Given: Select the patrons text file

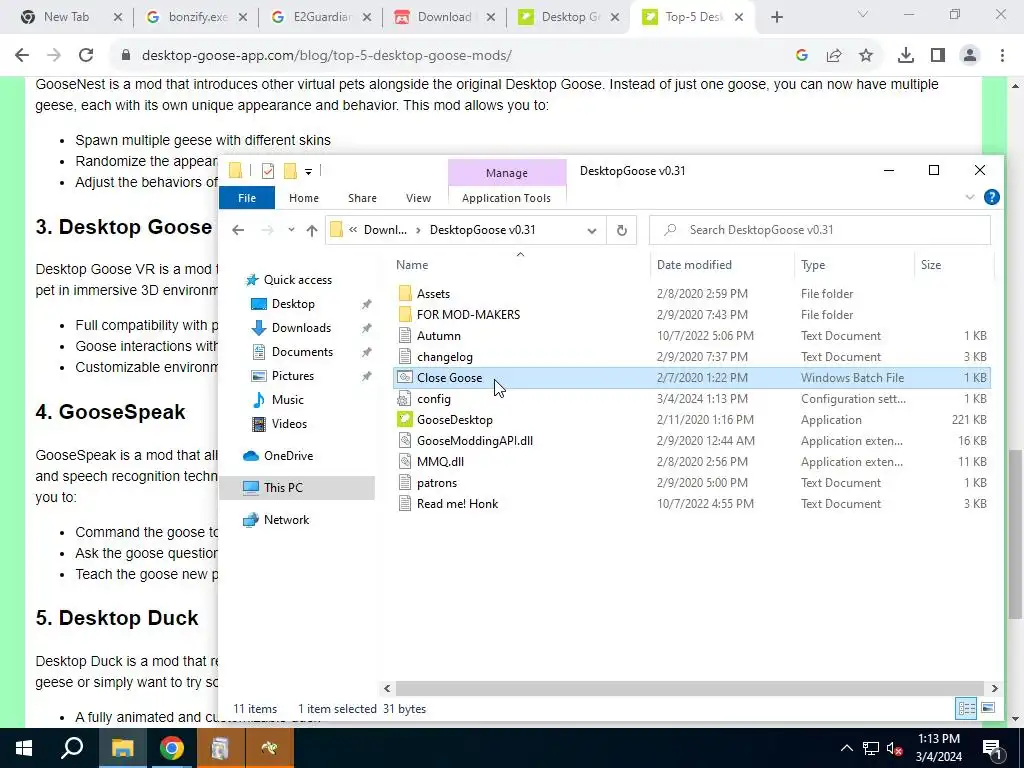Looking at the screenshot, I should [437, 483].
